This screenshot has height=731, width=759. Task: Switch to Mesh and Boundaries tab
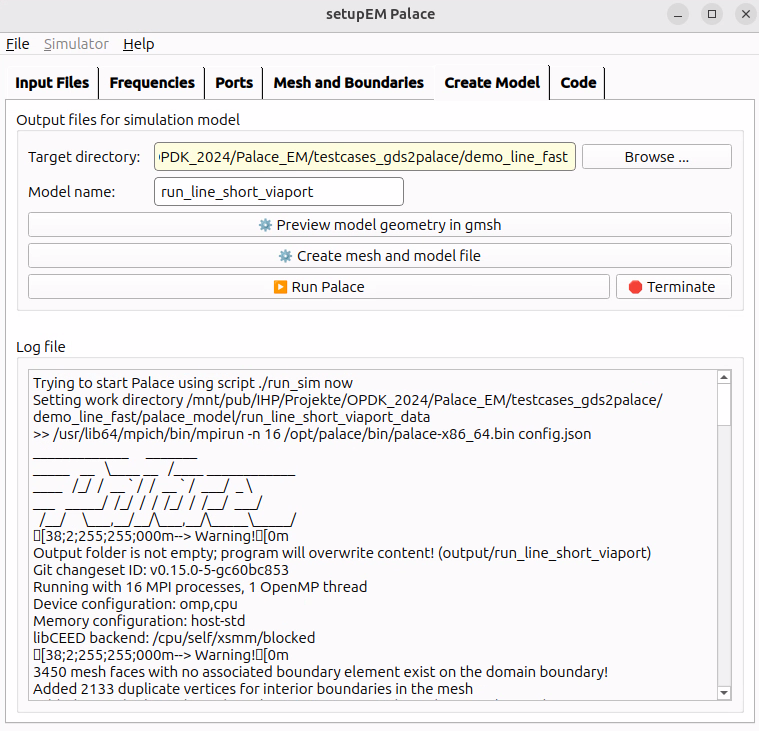(349, 83)
